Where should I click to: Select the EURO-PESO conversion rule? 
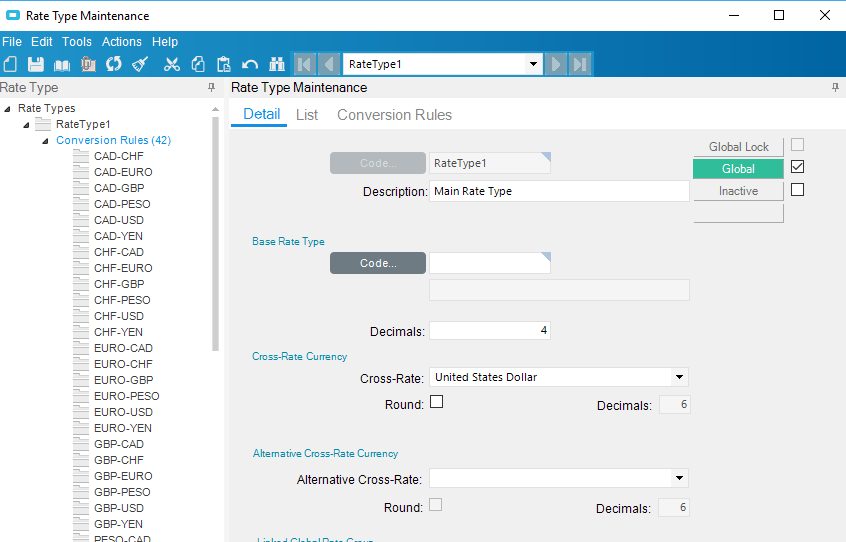126,396
